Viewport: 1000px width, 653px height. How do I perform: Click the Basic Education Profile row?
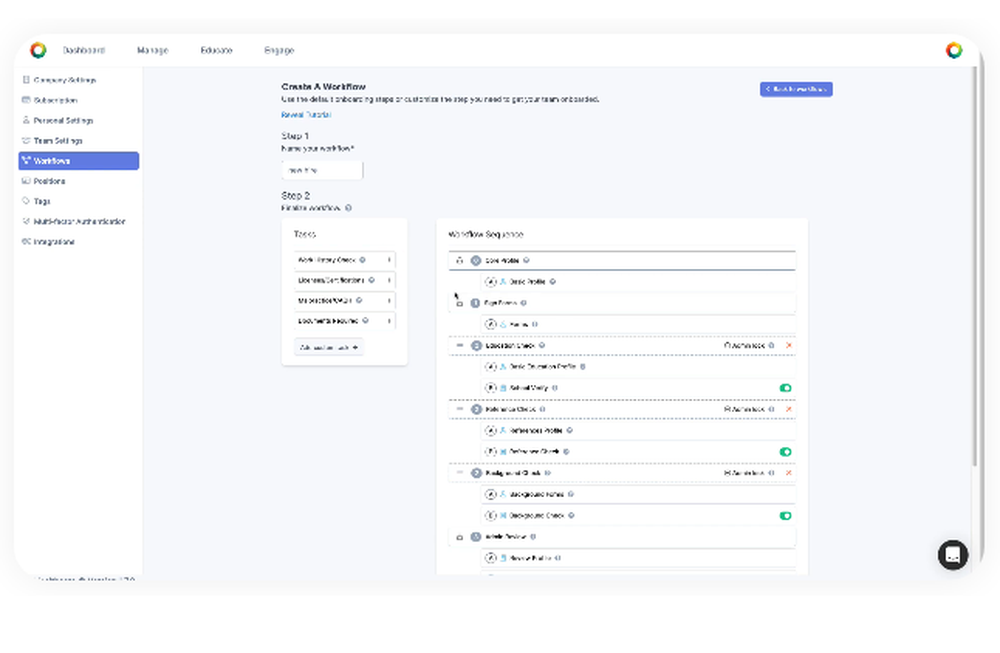click(638, 367)
